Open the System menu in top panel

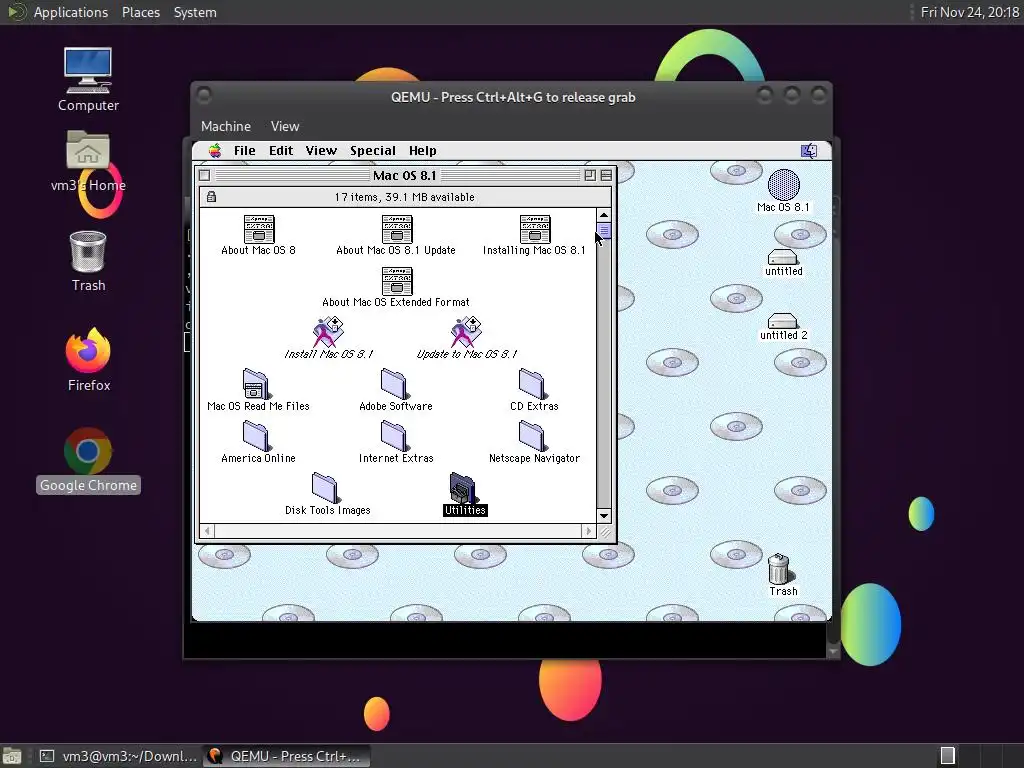[195, 12]
